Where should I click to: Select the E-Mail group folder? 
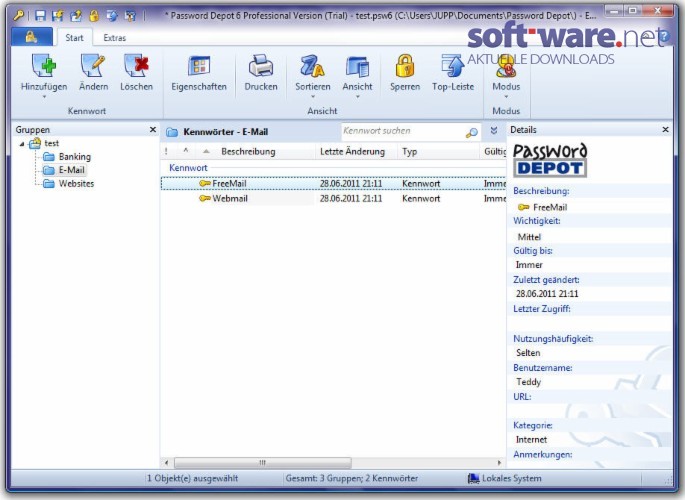click(72, 170)
